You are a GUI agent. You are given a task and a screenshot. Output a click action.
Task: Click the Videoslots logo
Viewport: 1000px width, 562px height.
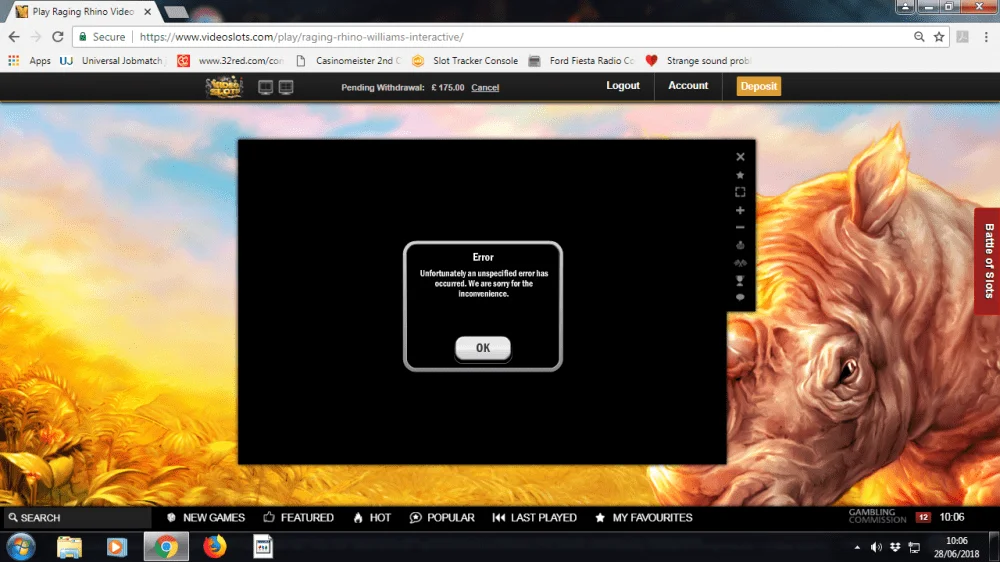(224, 87)
